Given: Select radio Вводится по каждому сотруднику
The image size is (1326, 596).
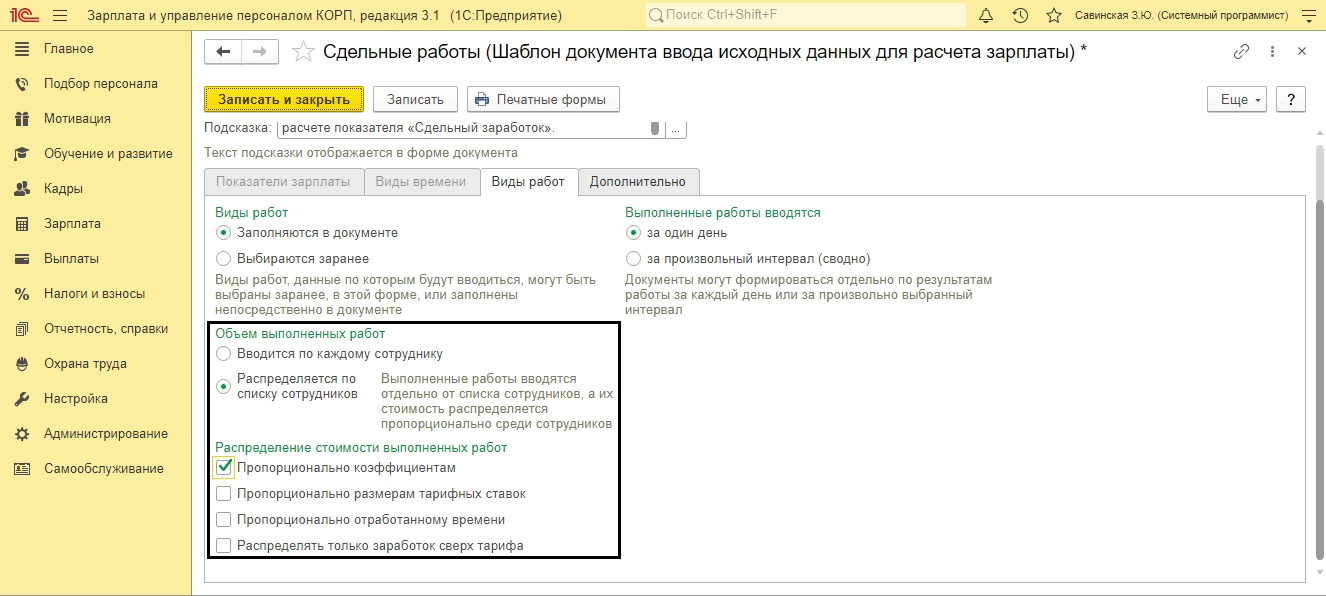Looking at the screenshot, I should tap(224, 354).
